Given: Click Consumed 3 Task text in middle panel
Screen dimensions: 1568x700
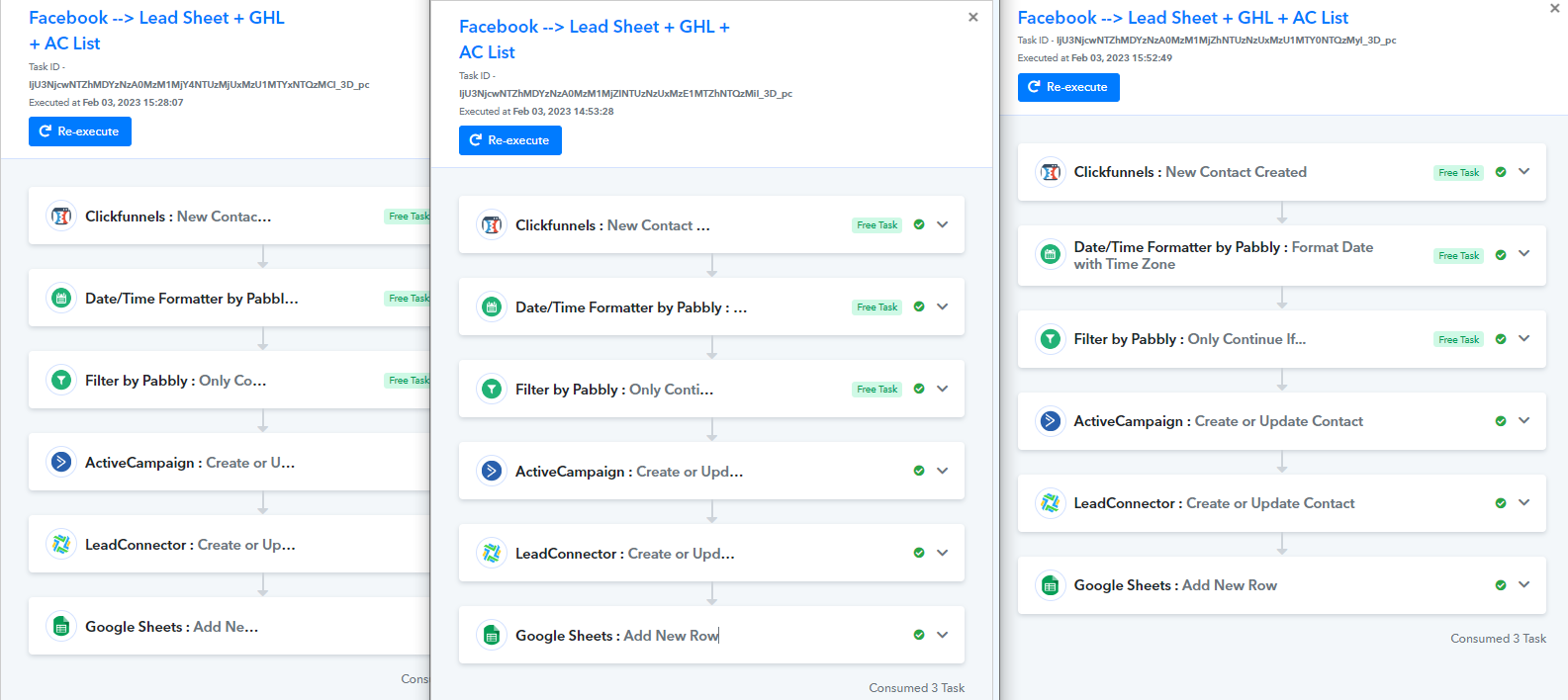Looking at the screenshot, I should pyautogui.click(x=917, y=688).
